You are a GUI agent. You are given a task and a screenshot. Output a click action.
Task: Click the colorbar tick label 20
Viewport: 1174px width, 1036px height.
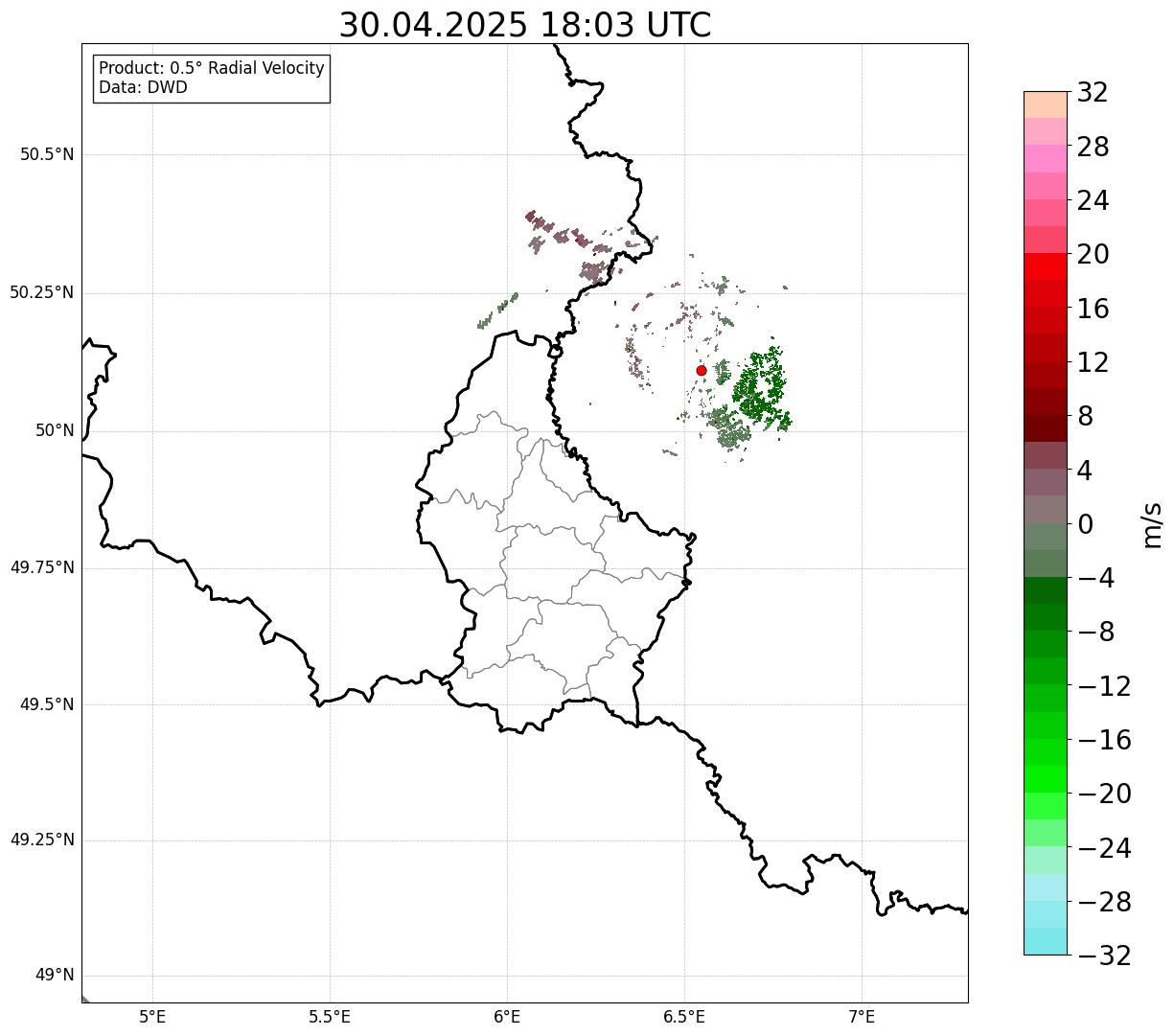1093,255
